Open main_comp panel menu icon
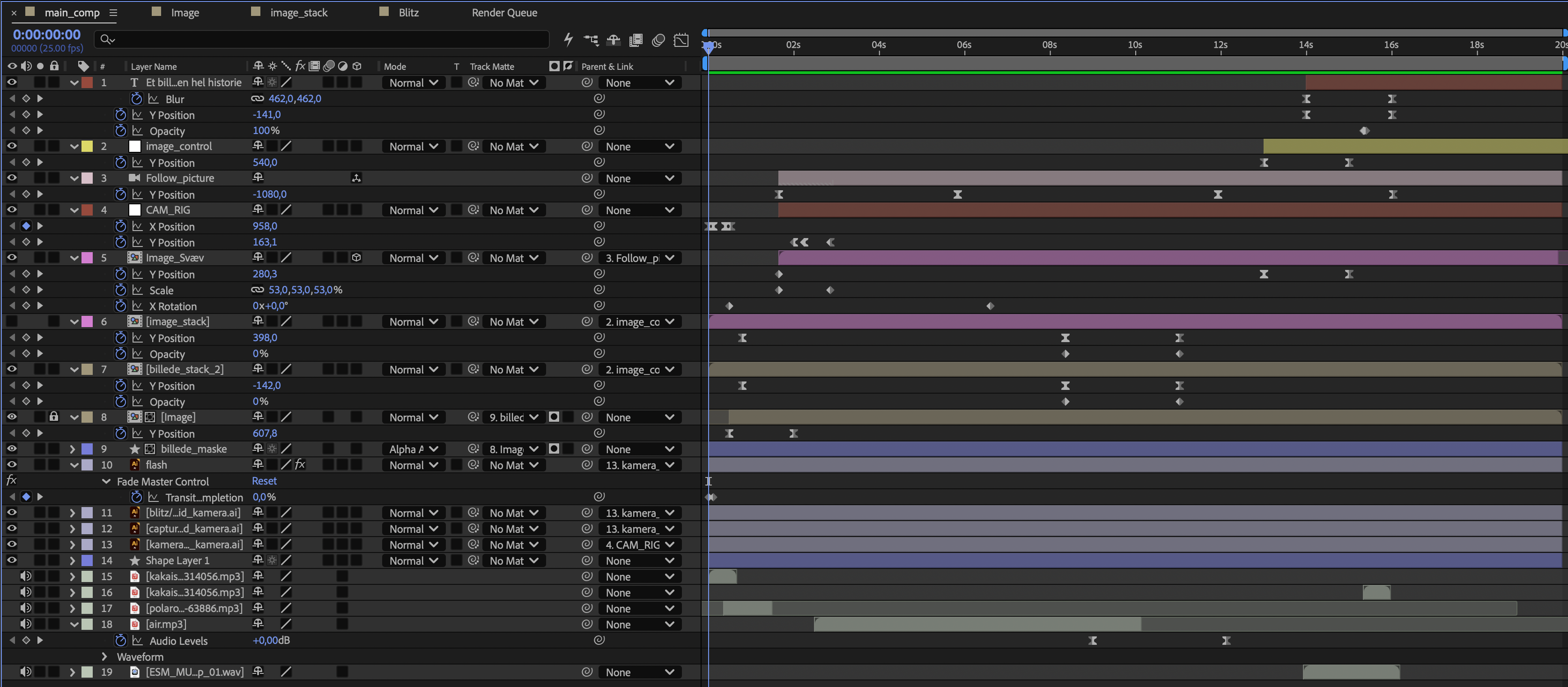Screen dimensions: 1568x687 tap(113, 13)
